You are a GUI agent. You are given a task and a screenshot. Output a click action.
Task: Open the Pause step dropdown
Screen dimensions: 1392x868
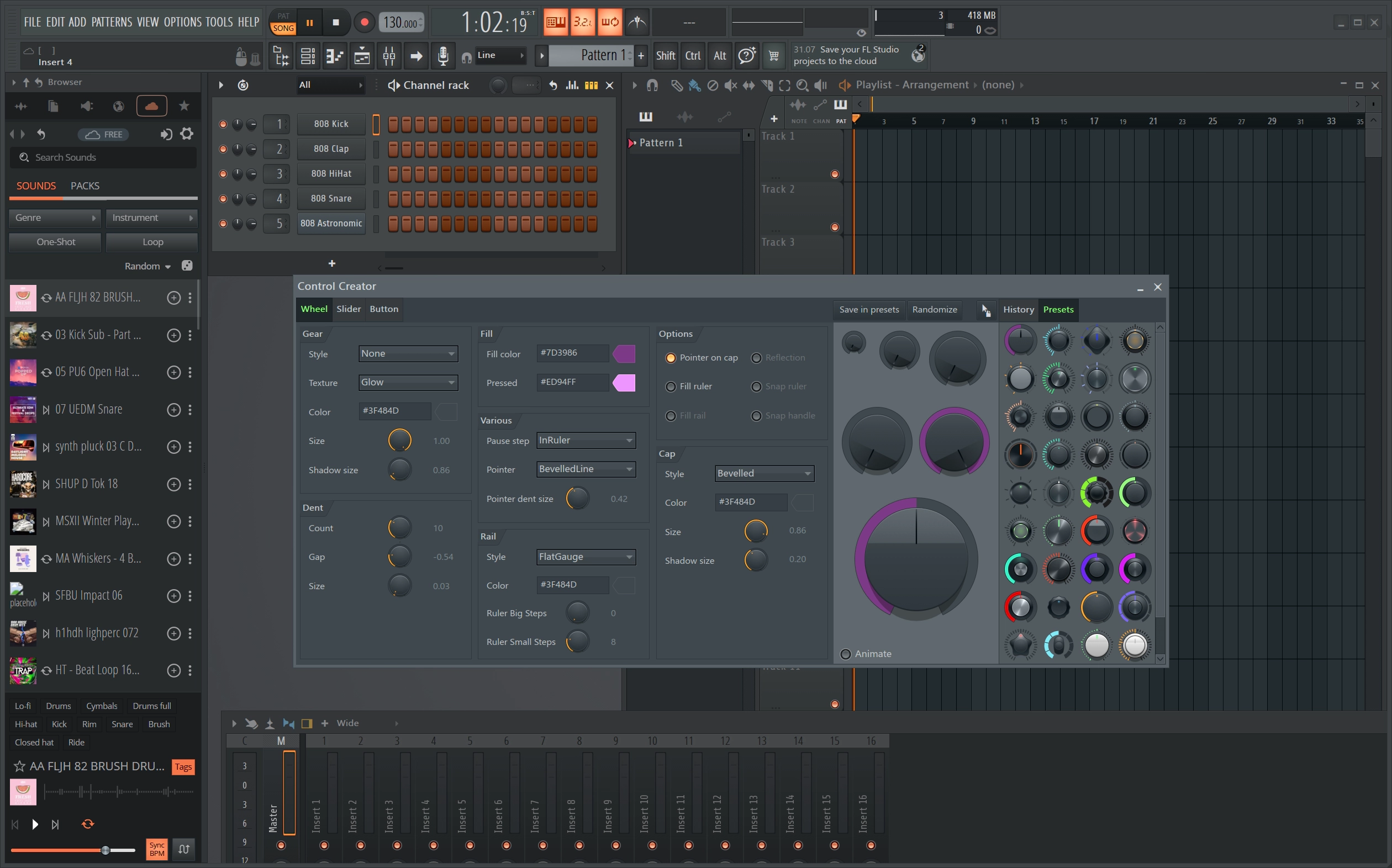click(x=586, y=440)
